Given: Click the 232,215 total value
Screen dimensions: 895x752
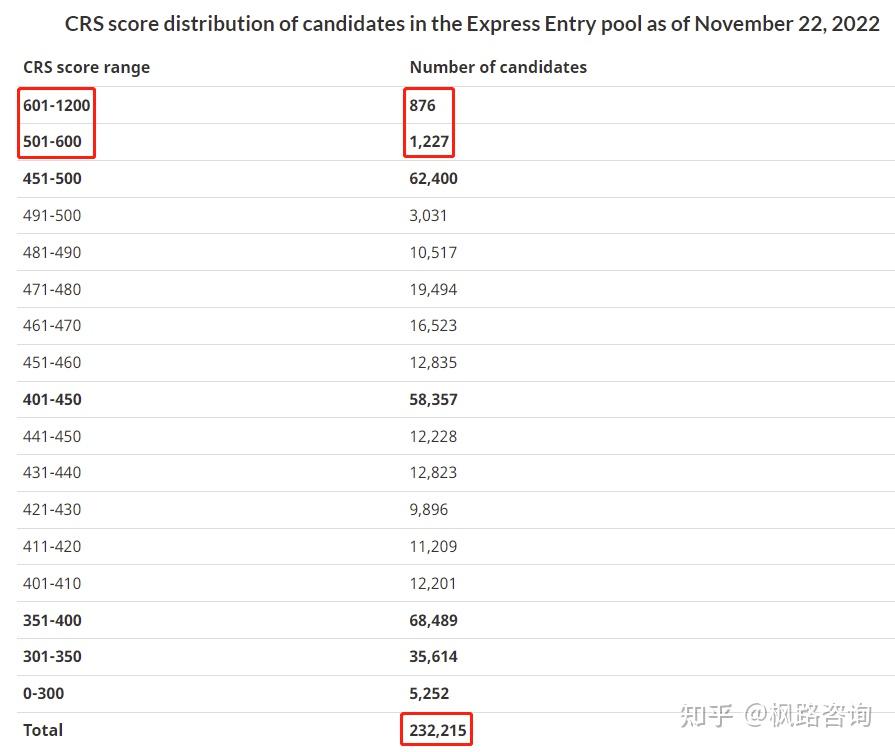Looking at the screenshot, I should pyautogui.click(x=438, y=731).
